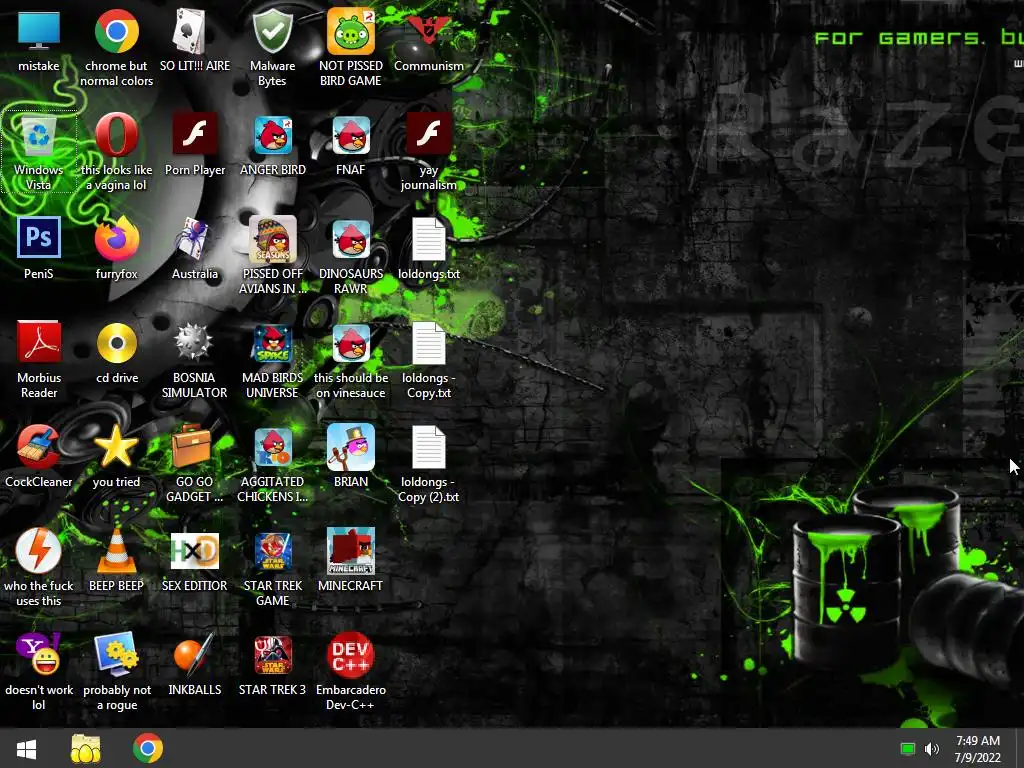Select the 'Australia' spider solitaire icon

click(194, 239)
